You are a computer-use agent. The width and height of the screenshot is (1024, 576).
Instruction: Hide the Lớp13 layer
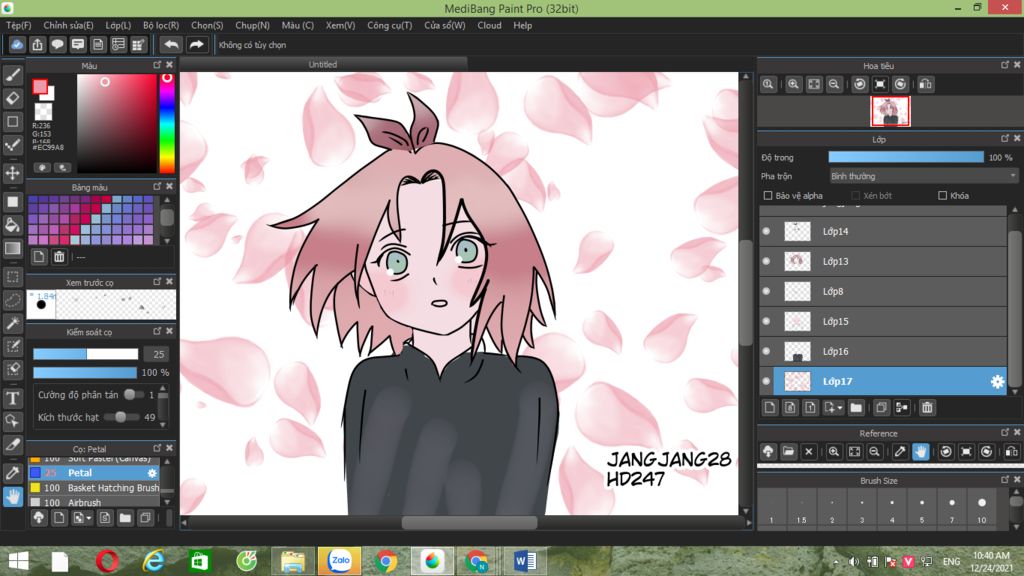[767, 261]
